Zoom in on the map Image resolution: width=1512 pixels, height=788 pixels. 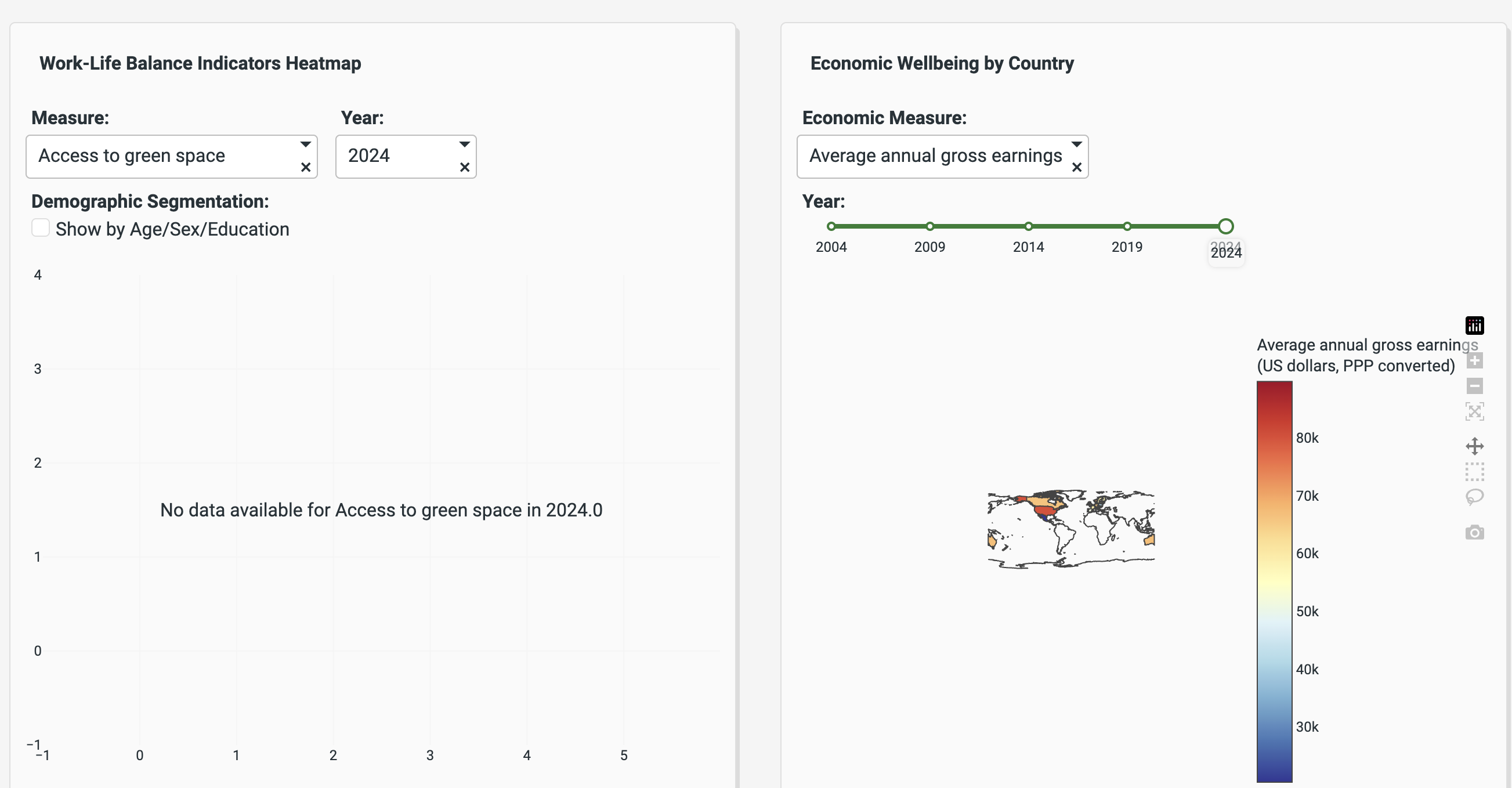point(1474,360)
